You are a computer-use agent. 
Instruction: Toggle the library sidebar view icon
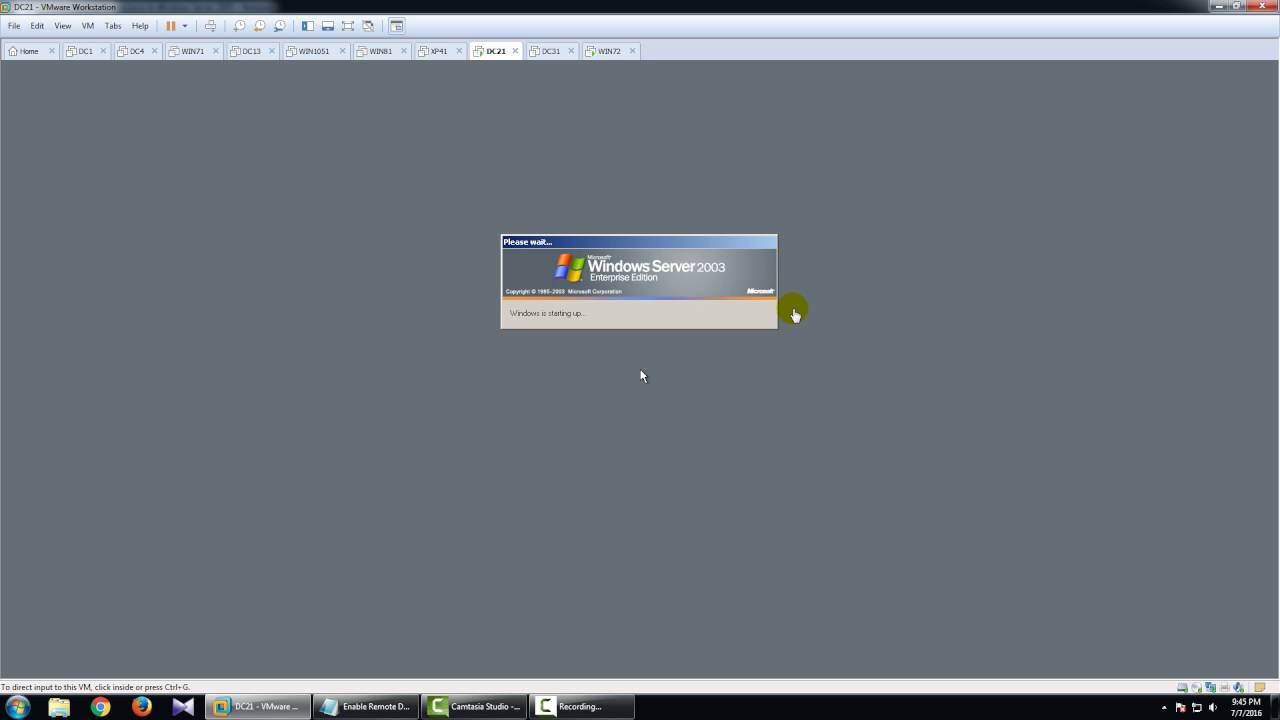(x=308, y=26)
